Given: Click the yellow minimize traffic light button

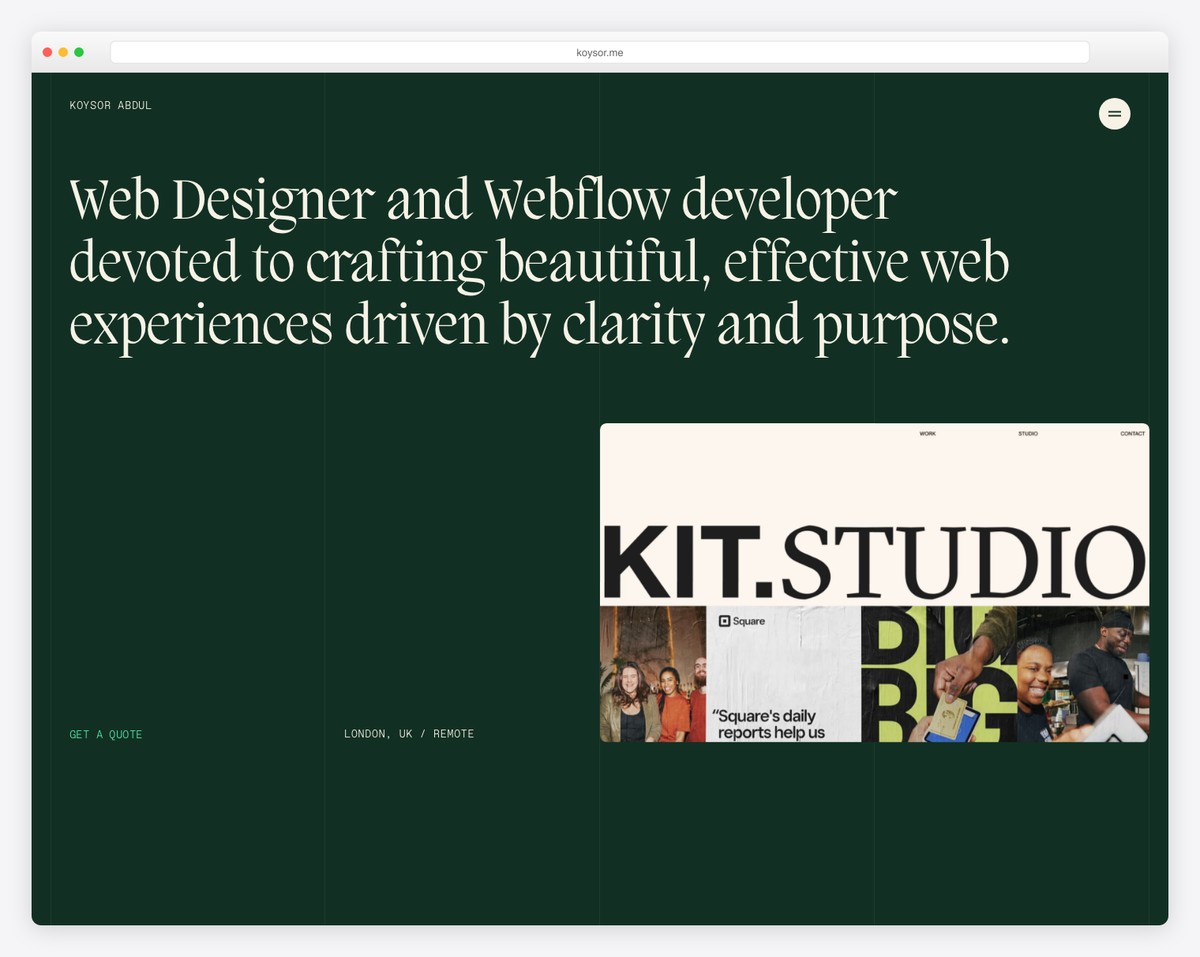Looking at the screenshot, I should pos(62,51).
